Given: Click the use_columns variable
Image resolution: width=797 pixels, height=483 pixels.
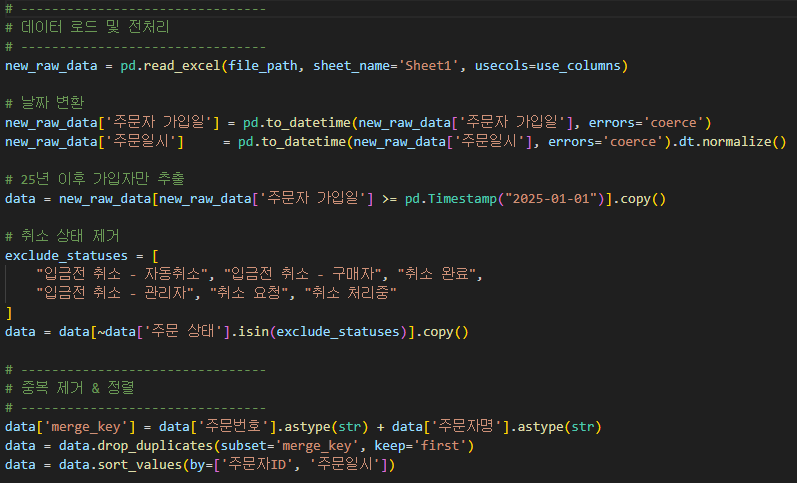Looking at the screenshot, I should point(578,66).
